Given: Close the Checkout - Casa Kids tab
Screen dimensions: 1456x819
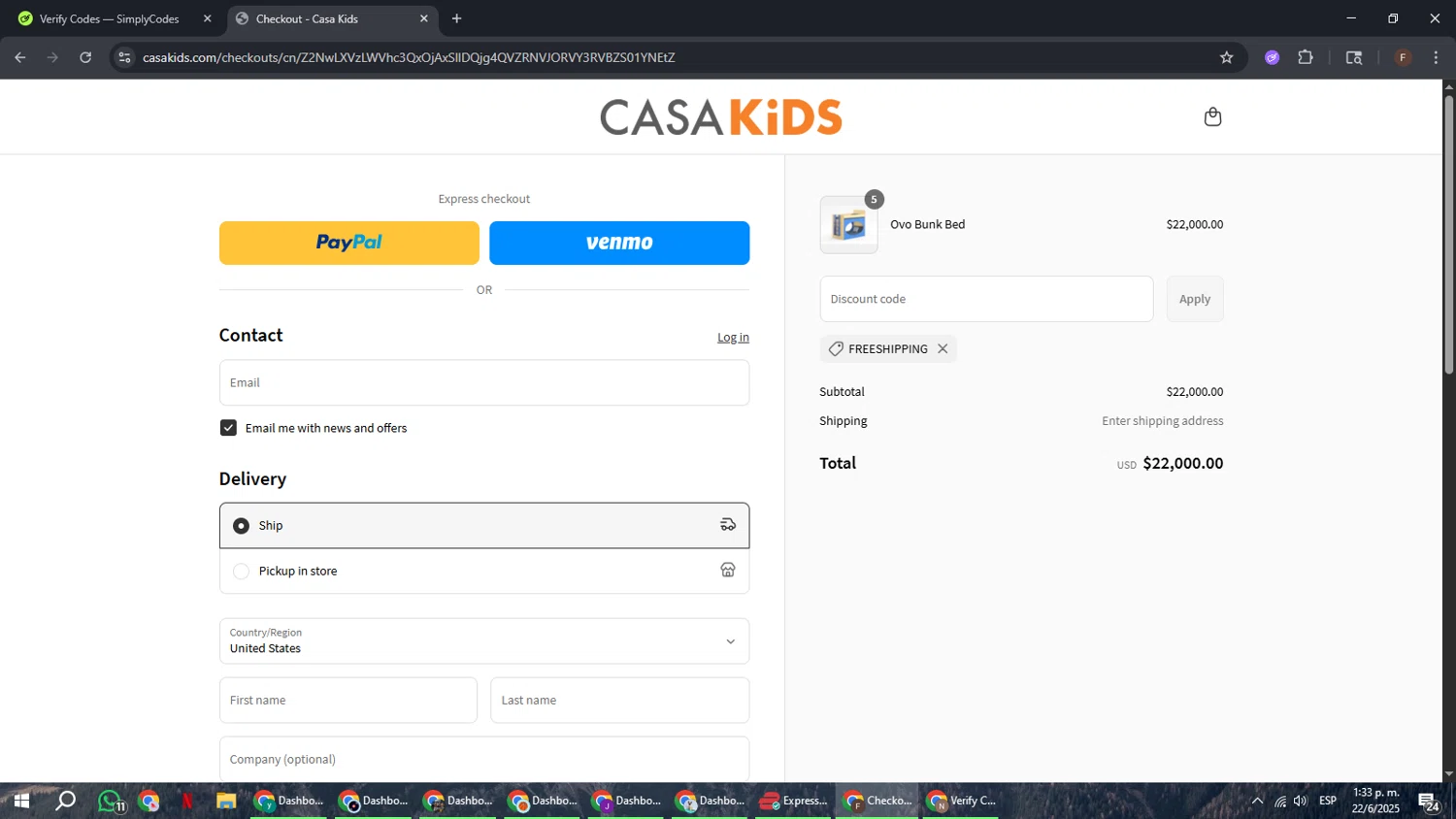Looking at the screenshot, I should click(424, 18).
